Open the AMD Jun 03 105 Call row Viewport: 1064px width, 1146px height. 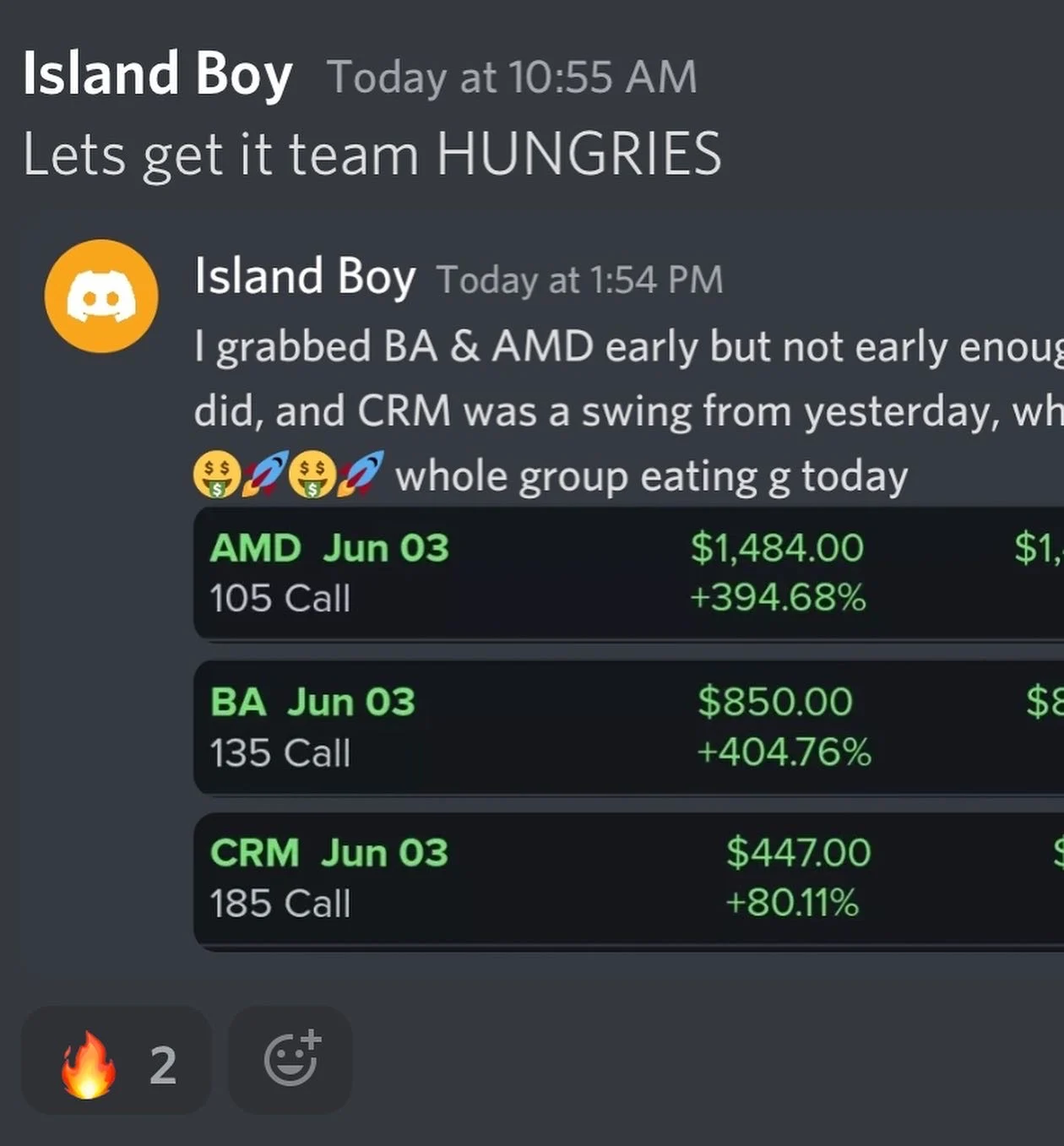coord(628,573)
